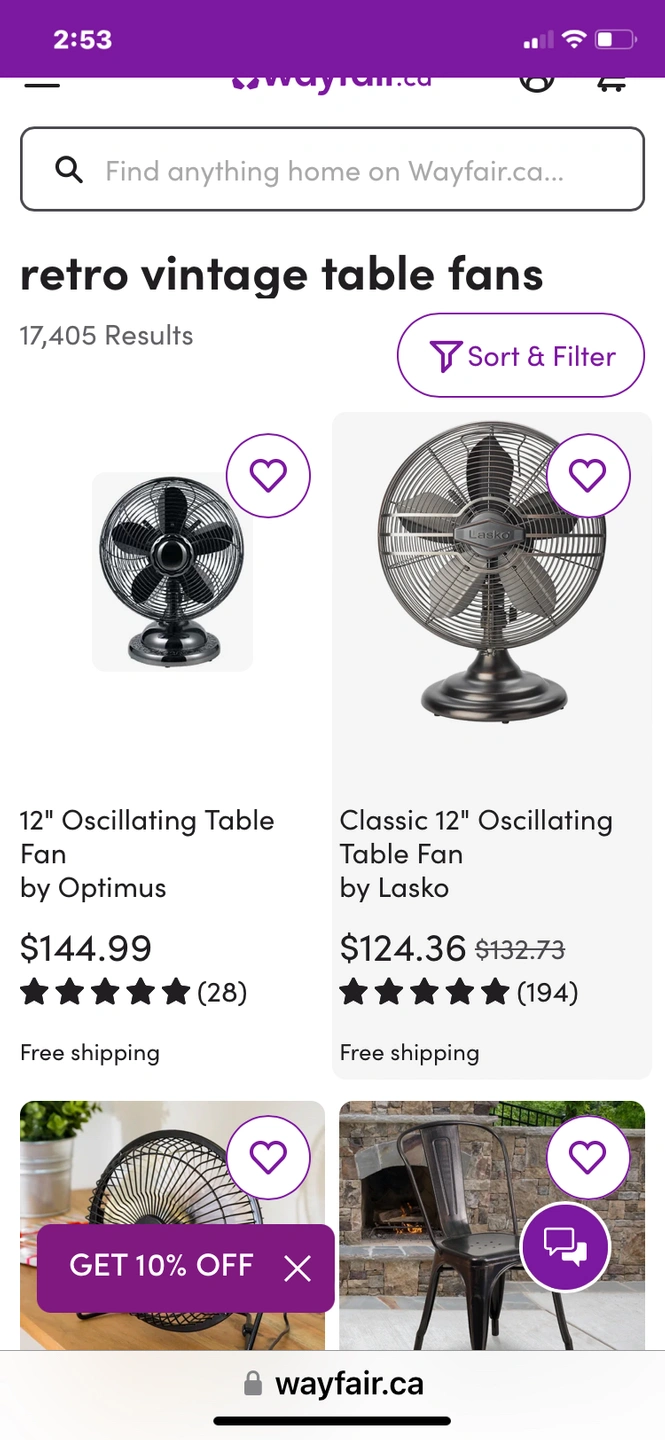This screenshot has height=1440, width=665.
Task: View the Optimus fan product image
Action: click(x=172, y=571)
